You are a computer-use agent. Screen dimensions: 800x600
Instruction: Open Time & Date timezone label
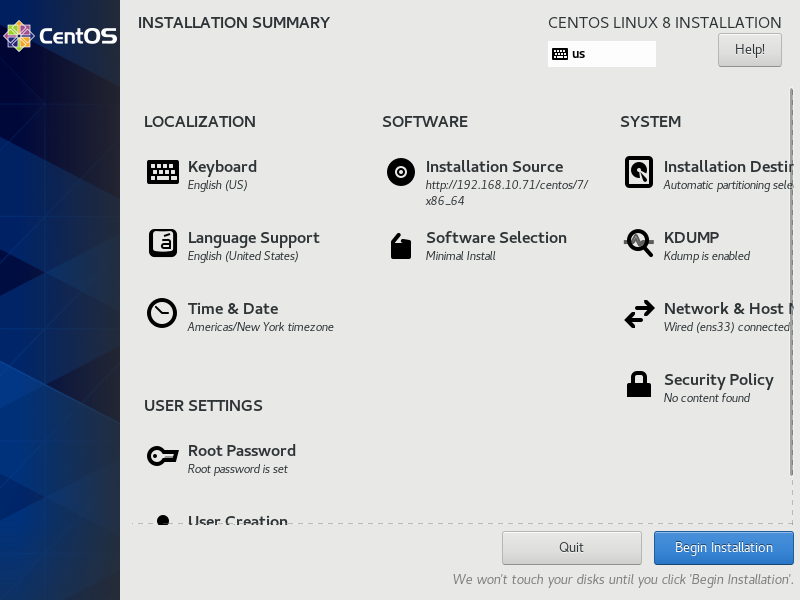pyautogui.click(x=261, y=327)
